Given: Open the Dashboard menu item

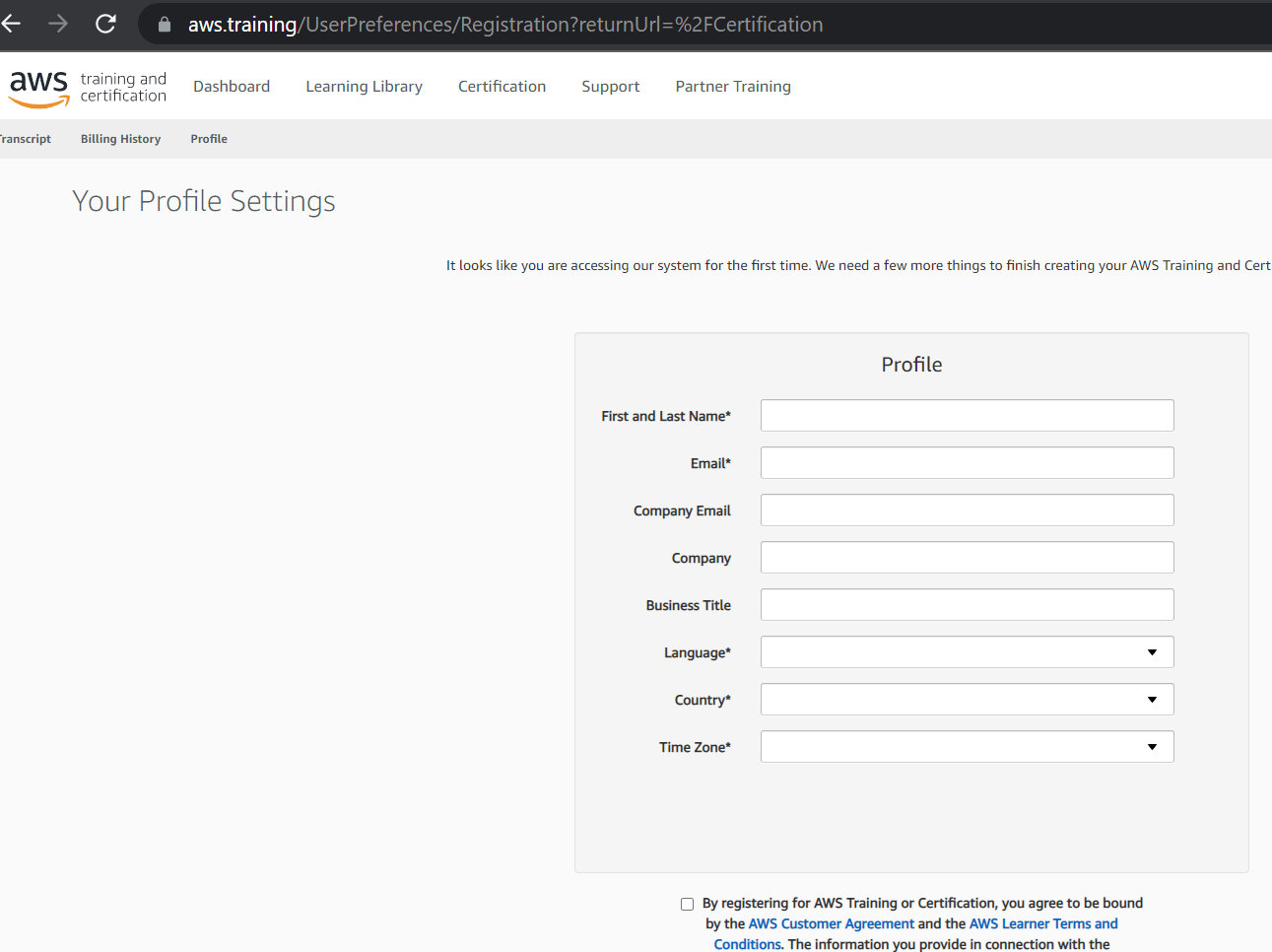Looking at the screenshot, I should point(232,87).
